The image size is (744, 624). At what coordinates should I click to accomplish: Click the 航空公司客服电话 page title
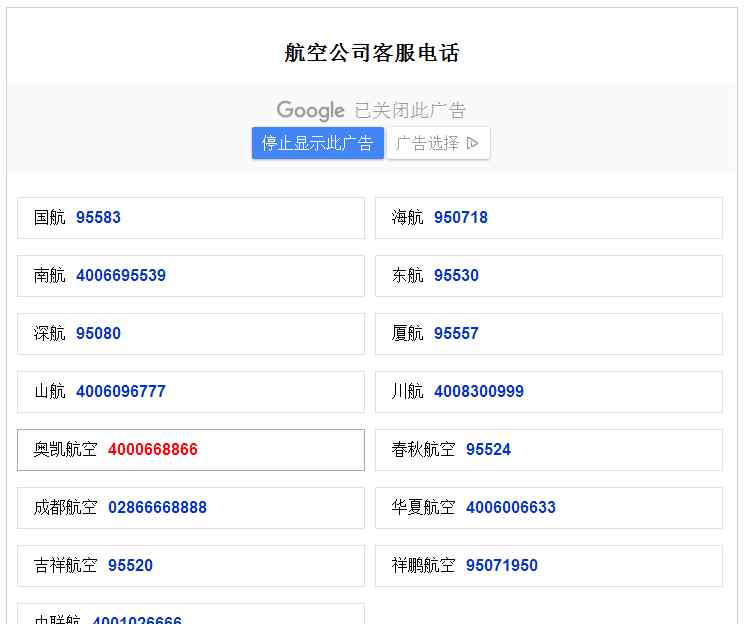[x=371, y=53]
